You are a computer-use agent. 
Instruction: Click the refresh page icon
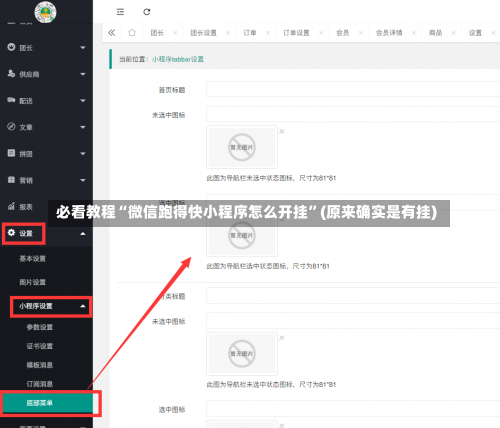click(x=147, y=12)
